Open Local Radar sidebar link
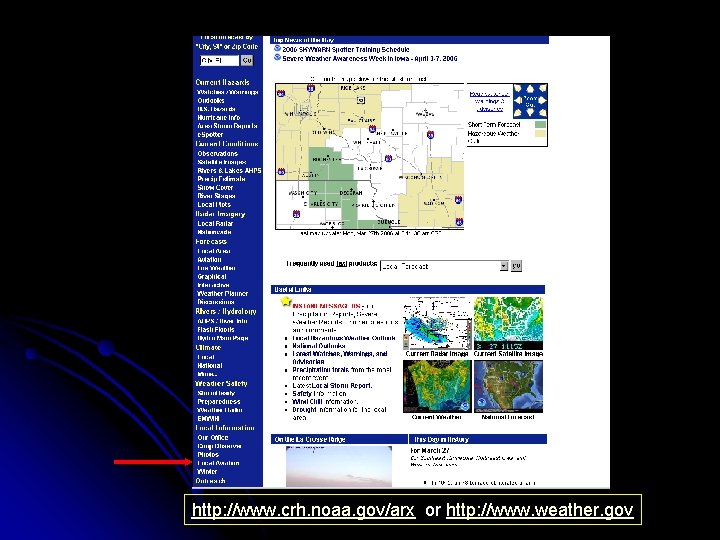 click(215, 224)
